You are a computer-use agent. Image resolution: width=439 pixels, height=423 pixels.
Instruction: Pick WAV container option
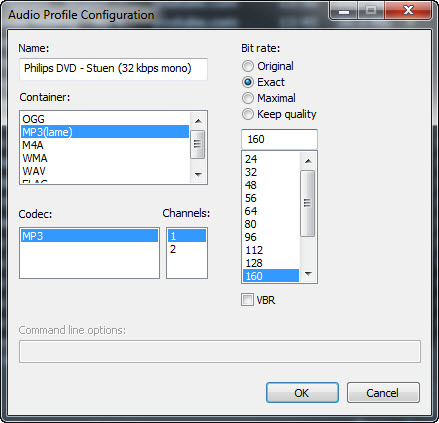(105, 171)
